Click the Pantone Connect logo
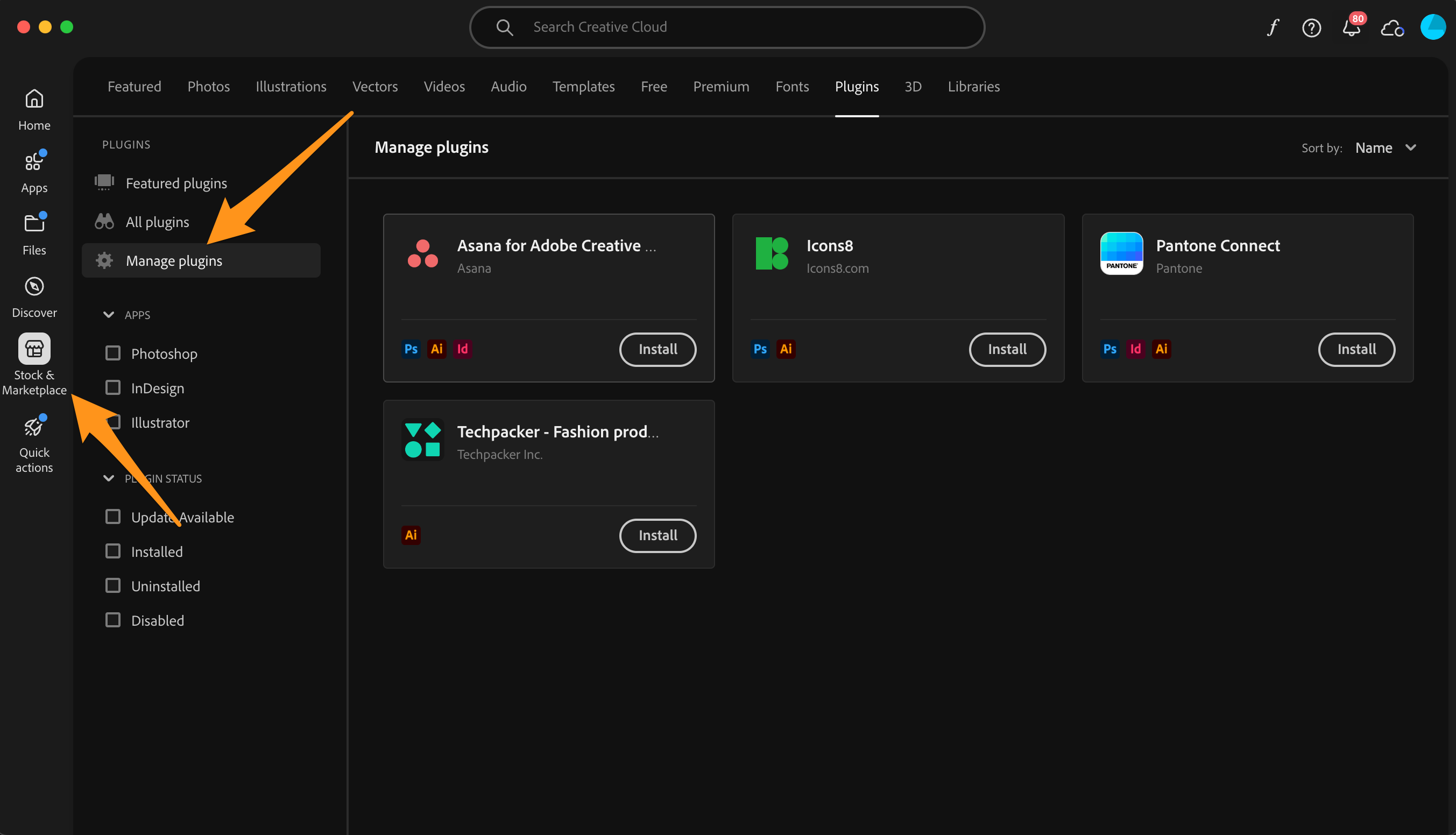This screenshot has width=1456, height=835. pos(1121,253)
